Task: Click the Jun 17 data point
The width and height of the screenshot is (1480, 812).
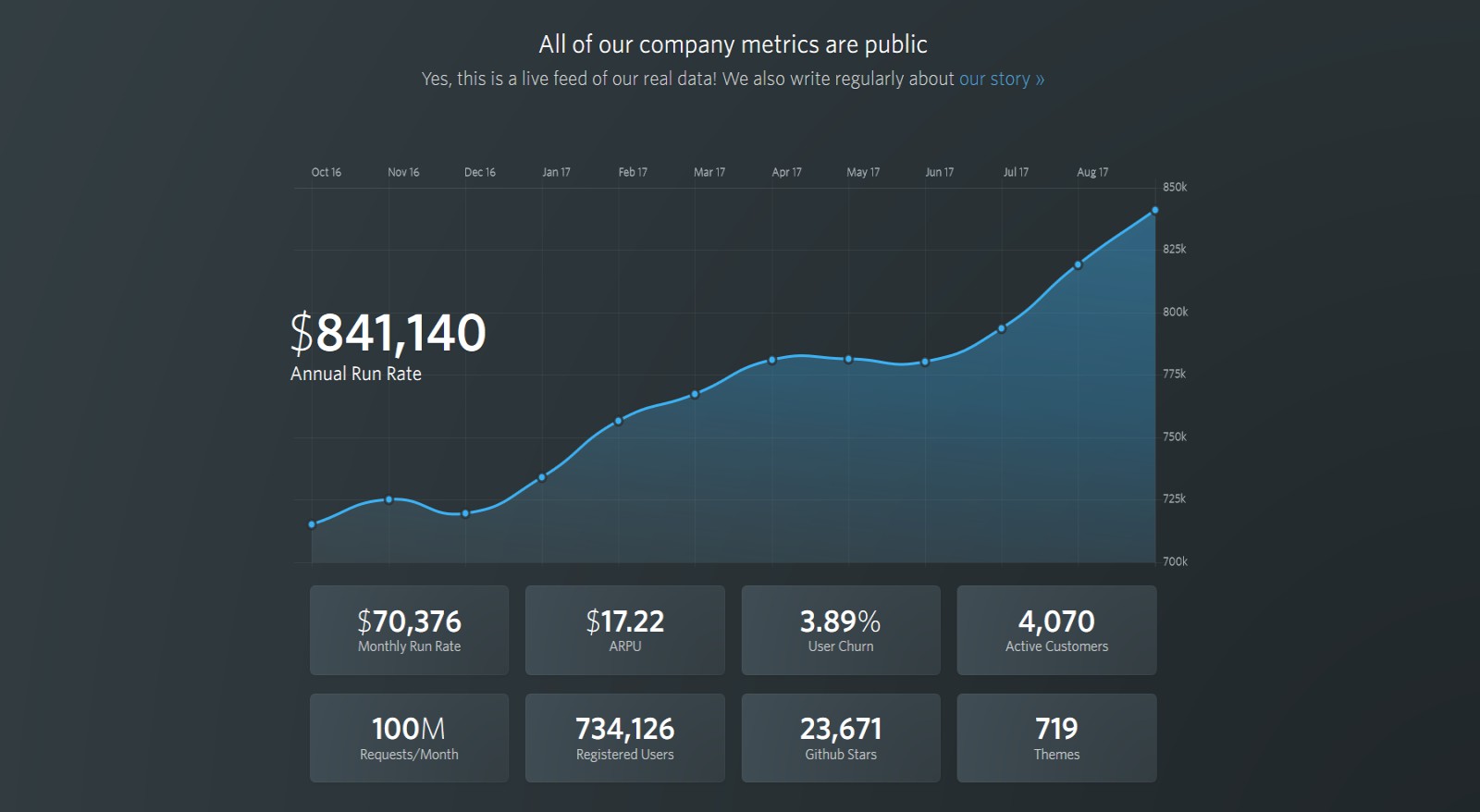Action: (x=925, y=363)
